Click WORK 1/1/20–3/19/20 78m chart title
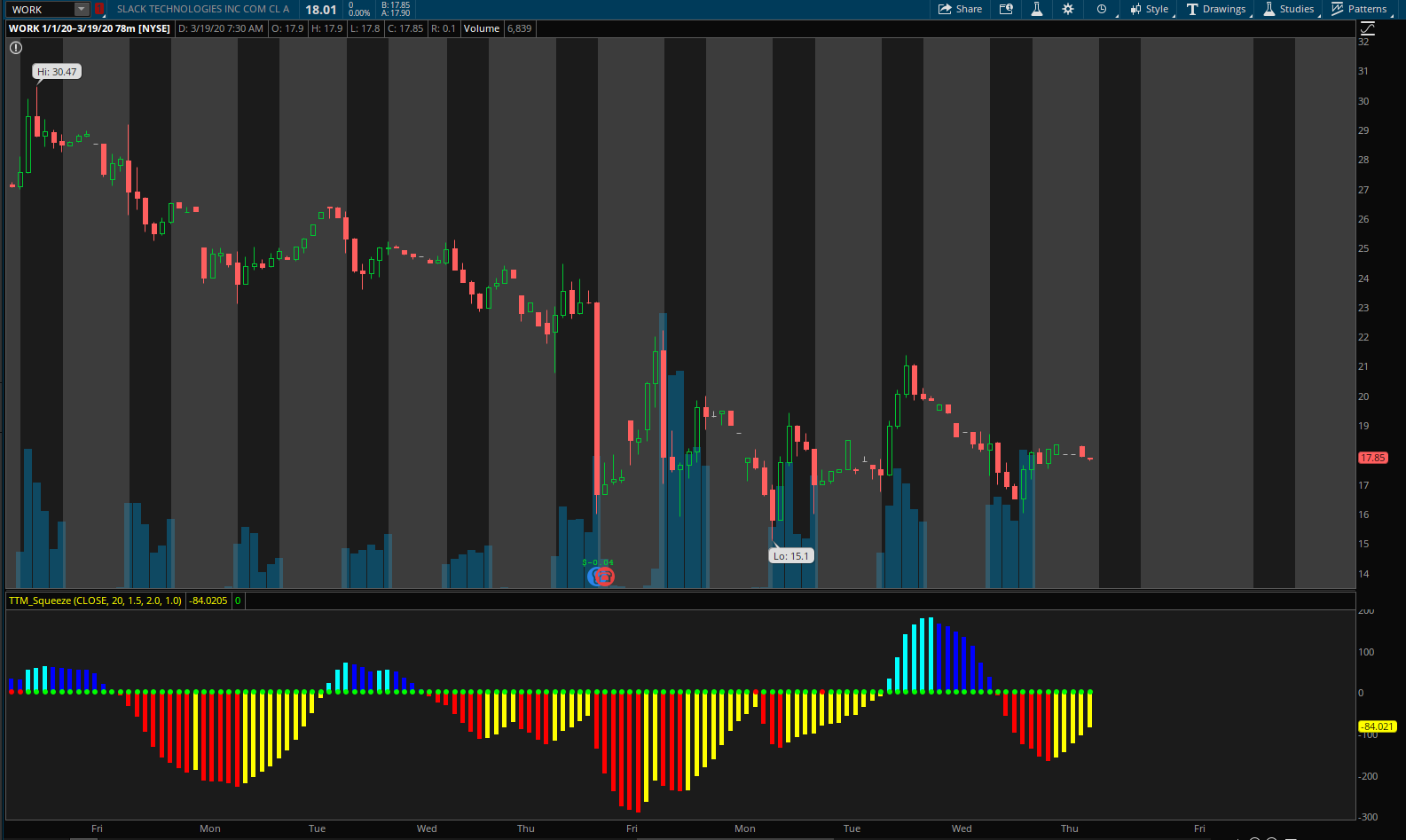 tap(90, 28)
